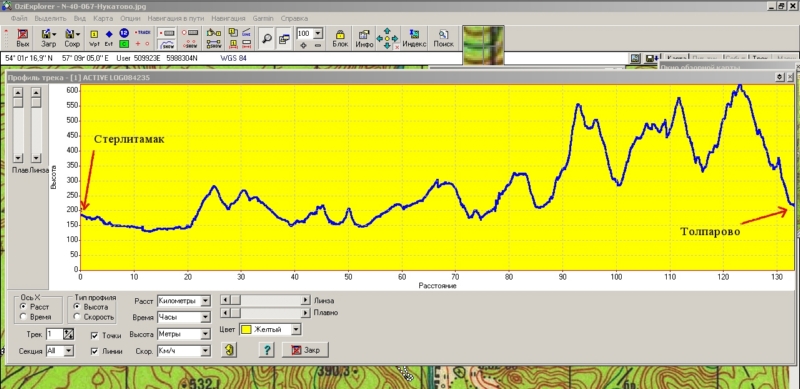800x389 pixels.
Task: Open the 100 zoom level dropdown
Action: [x=318, y=33]
